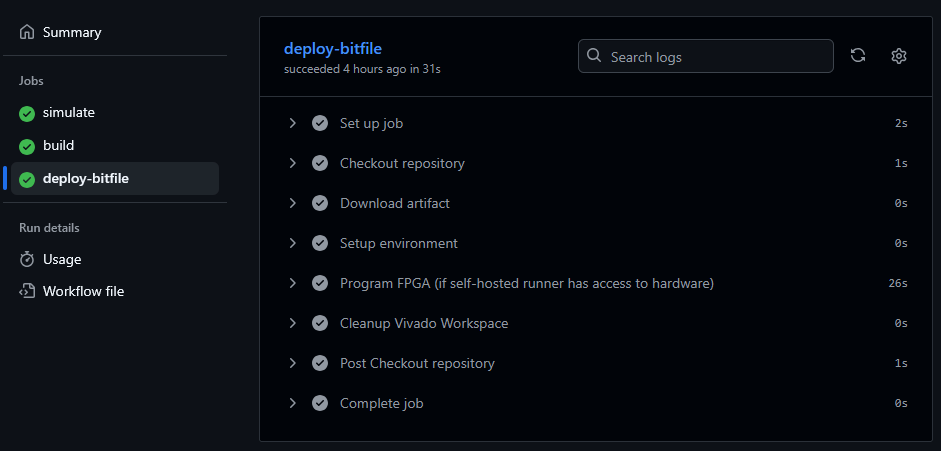Click the Workflow file icon

point(27,291)
